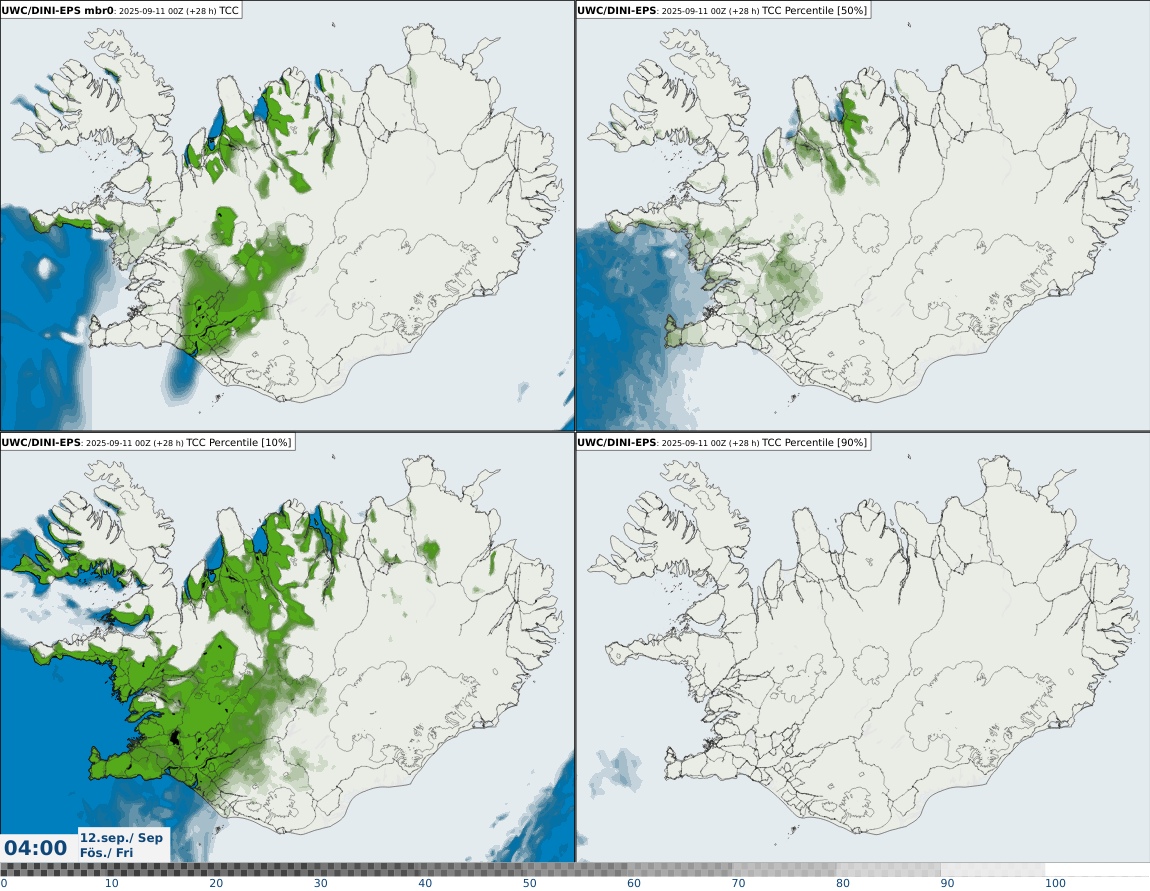Click the '10' scale value
Image resolution: width=1150 pixels, height=891 pixels.
111,883
